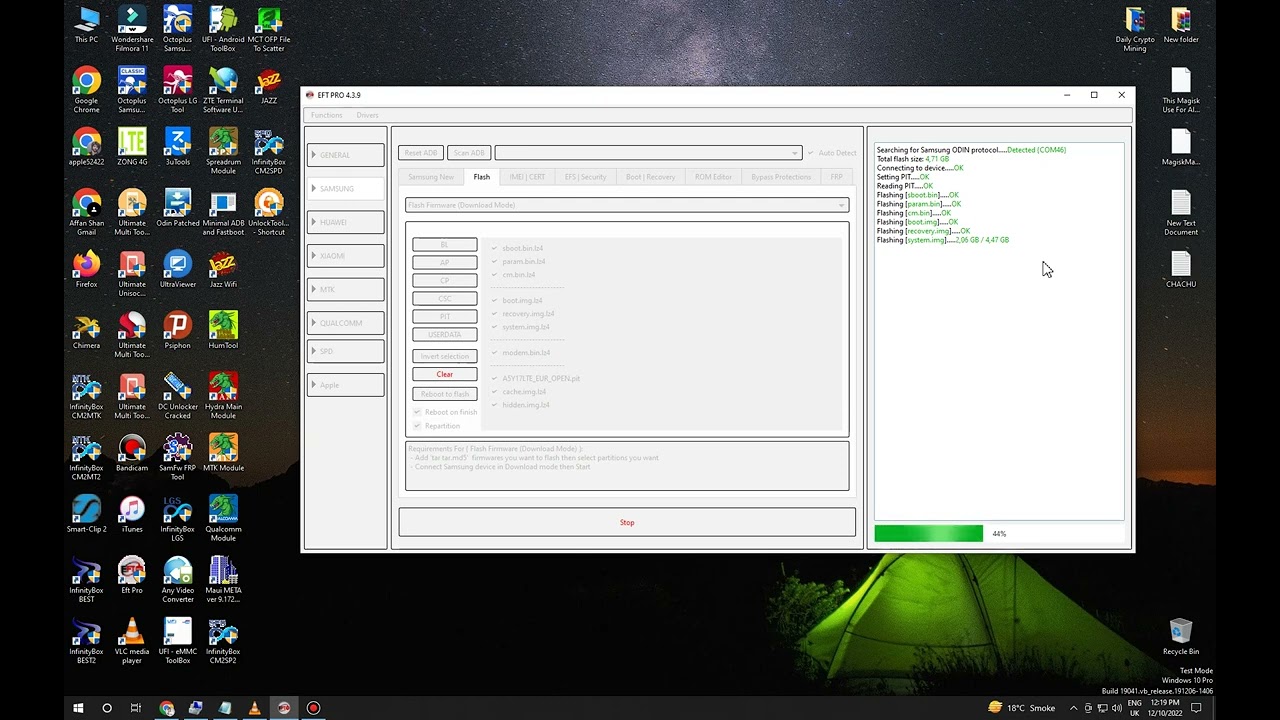Image resolution: width=1280 pixels, height=720 pixels.
Task: Expand the GENERAL sidebar section
Action: point(345,155)
